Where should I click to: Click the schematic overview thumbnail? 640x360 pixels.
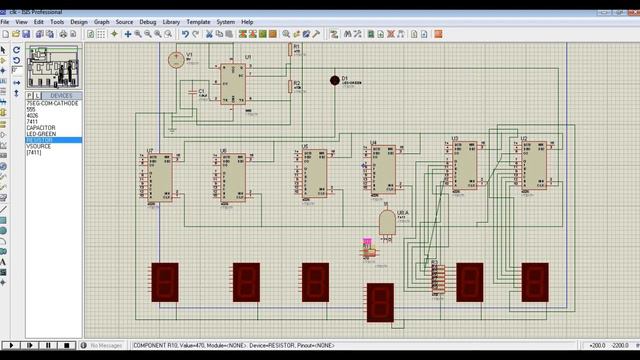tap(53, 67)
